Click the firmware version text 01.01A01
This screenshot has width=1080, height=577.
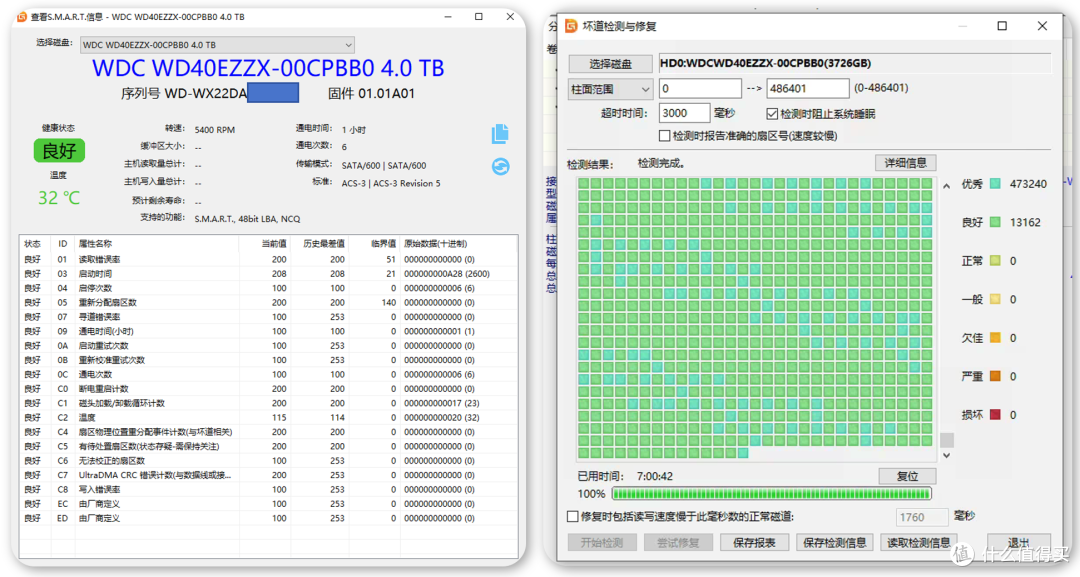click(386, 94)
